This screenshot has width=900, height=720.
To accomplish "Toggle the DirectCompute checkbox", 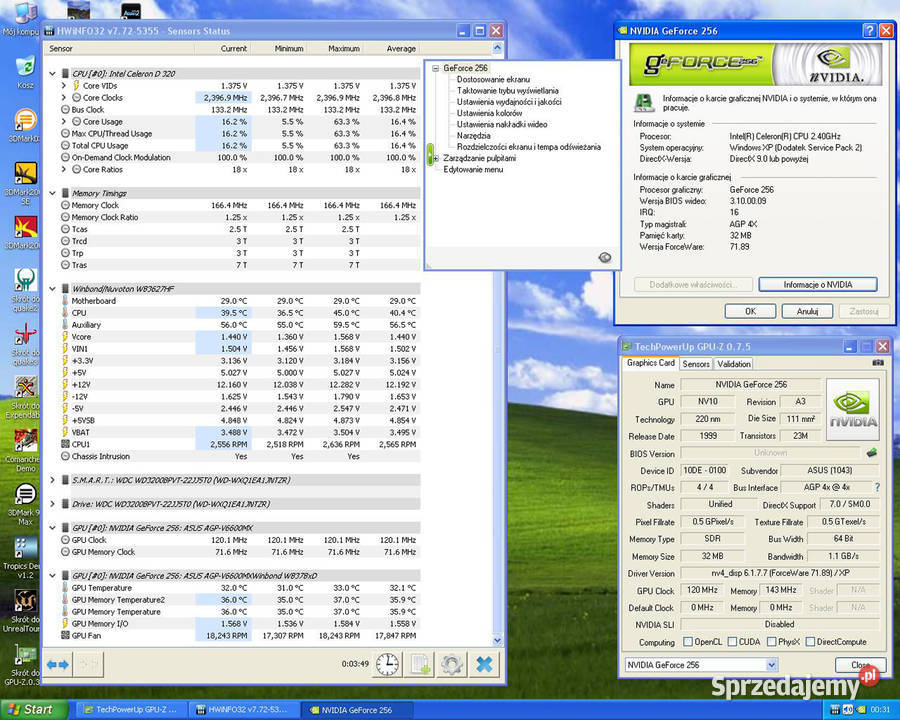I will [810, 641].
